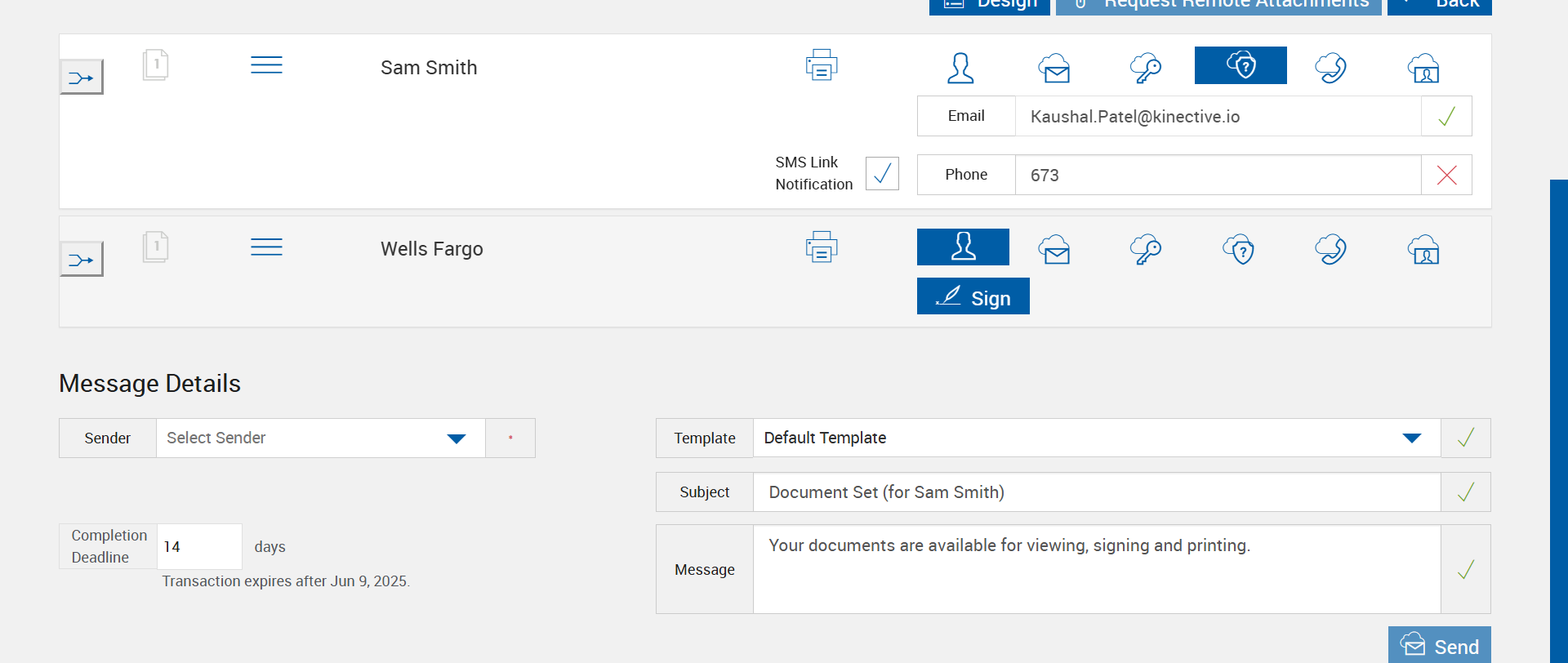Choose shield question icon for Wells Fargo
The width and height of the screenshot is (1568, 663).
(1239, 249)
